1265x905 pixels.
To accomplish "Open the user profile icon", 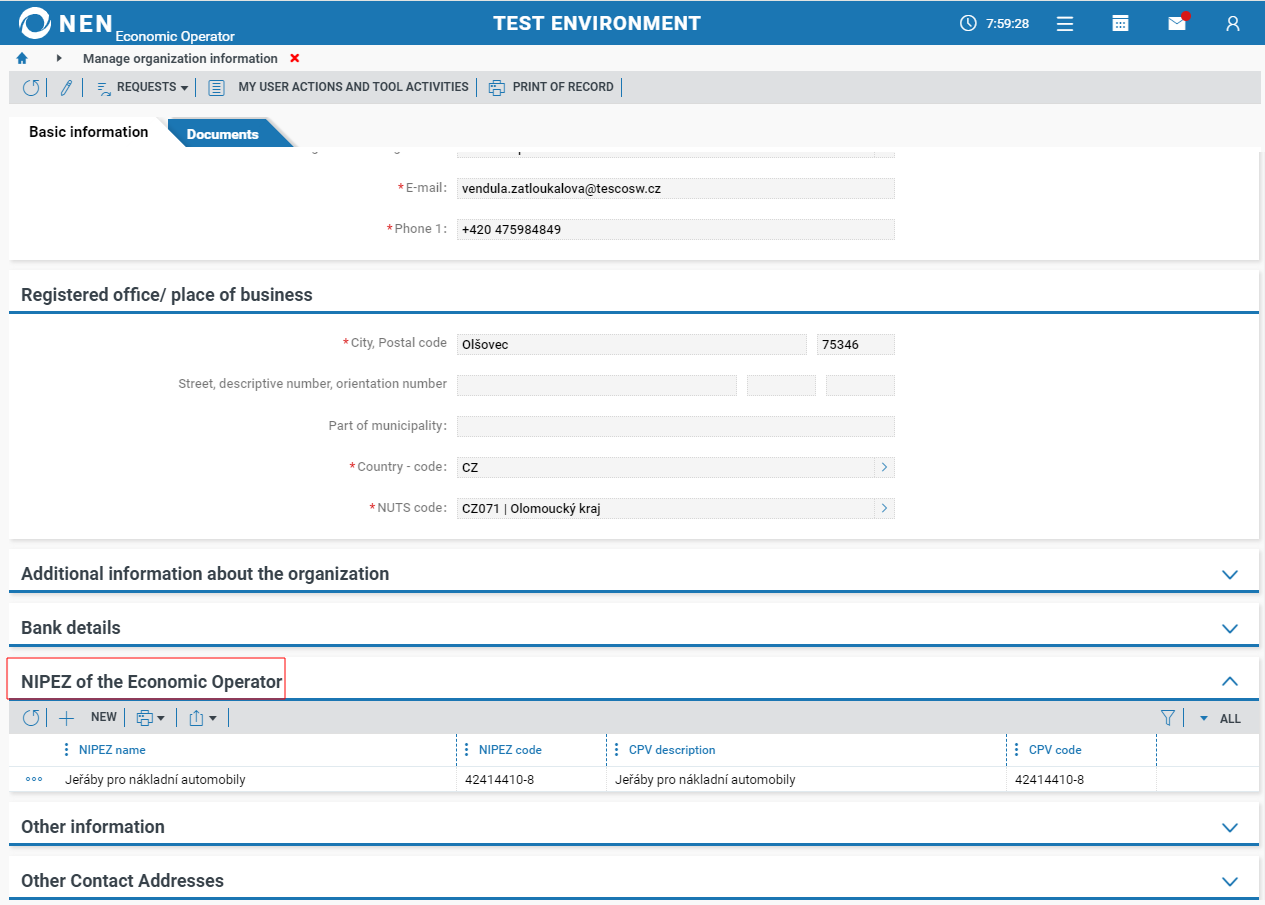I will [x=1233, y=23].
